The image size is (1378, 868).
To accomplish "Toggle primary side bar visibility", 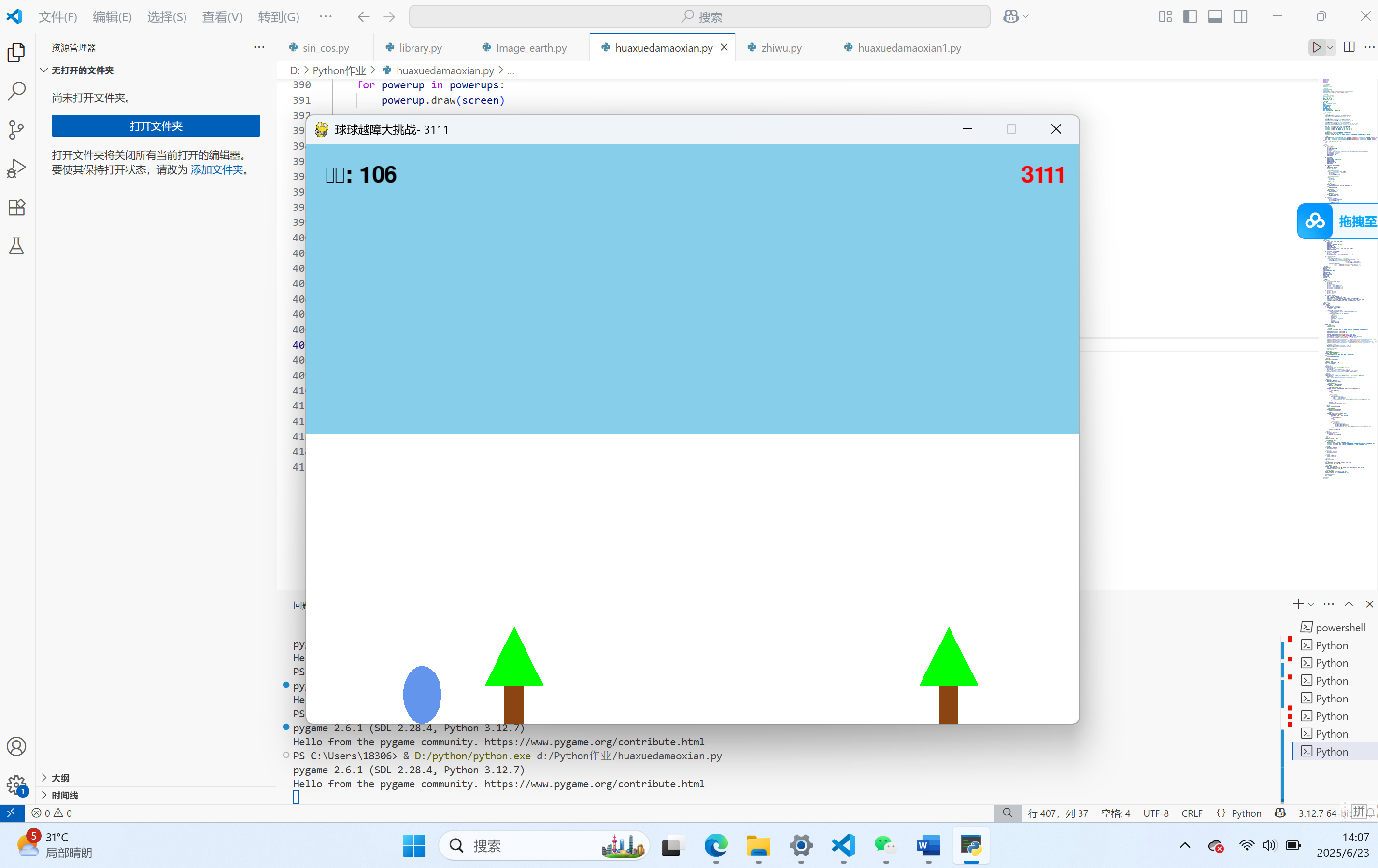I will tap(1190, 16).
